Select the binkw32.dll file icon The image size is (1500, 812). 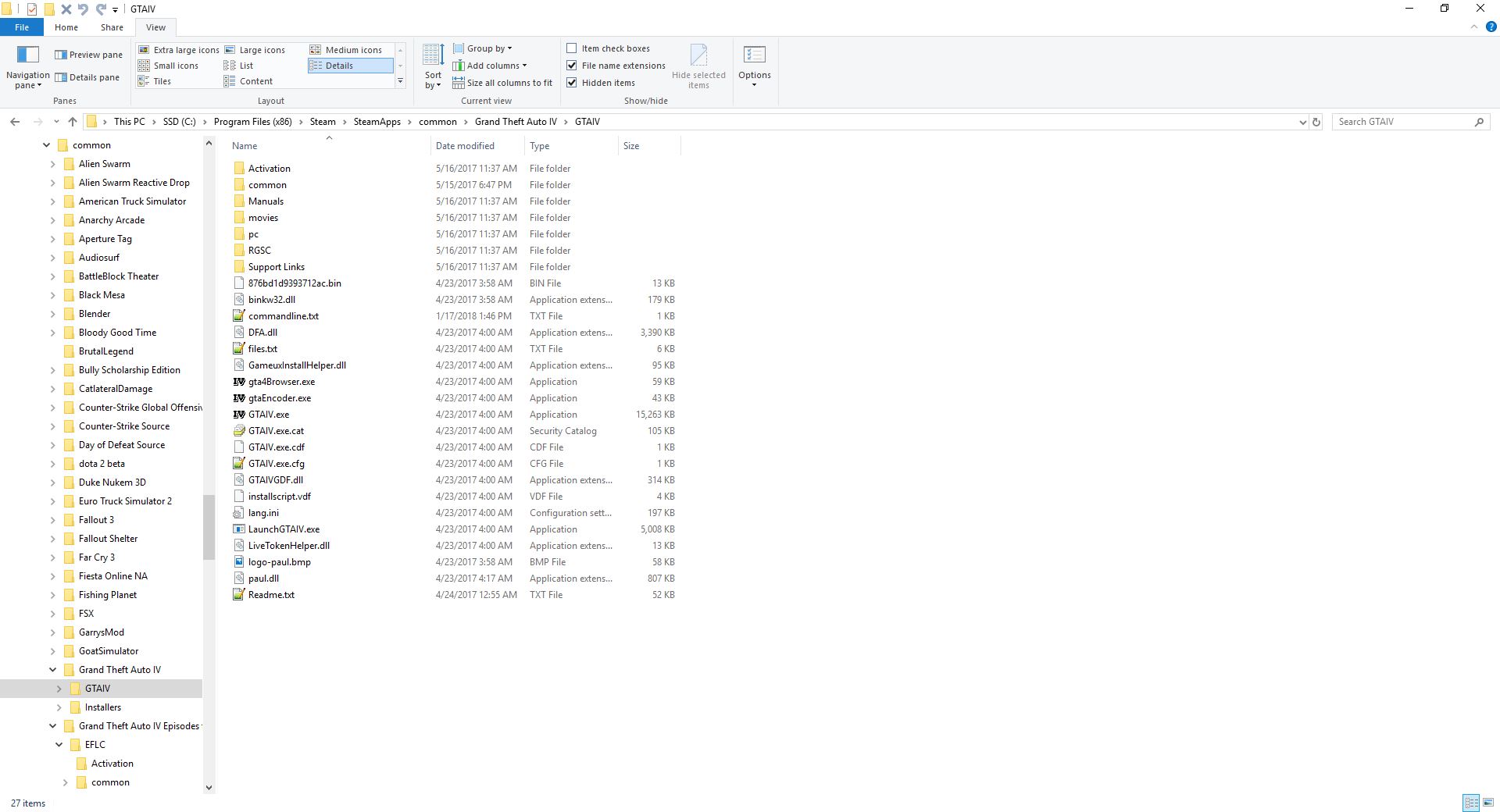point(239,300)
